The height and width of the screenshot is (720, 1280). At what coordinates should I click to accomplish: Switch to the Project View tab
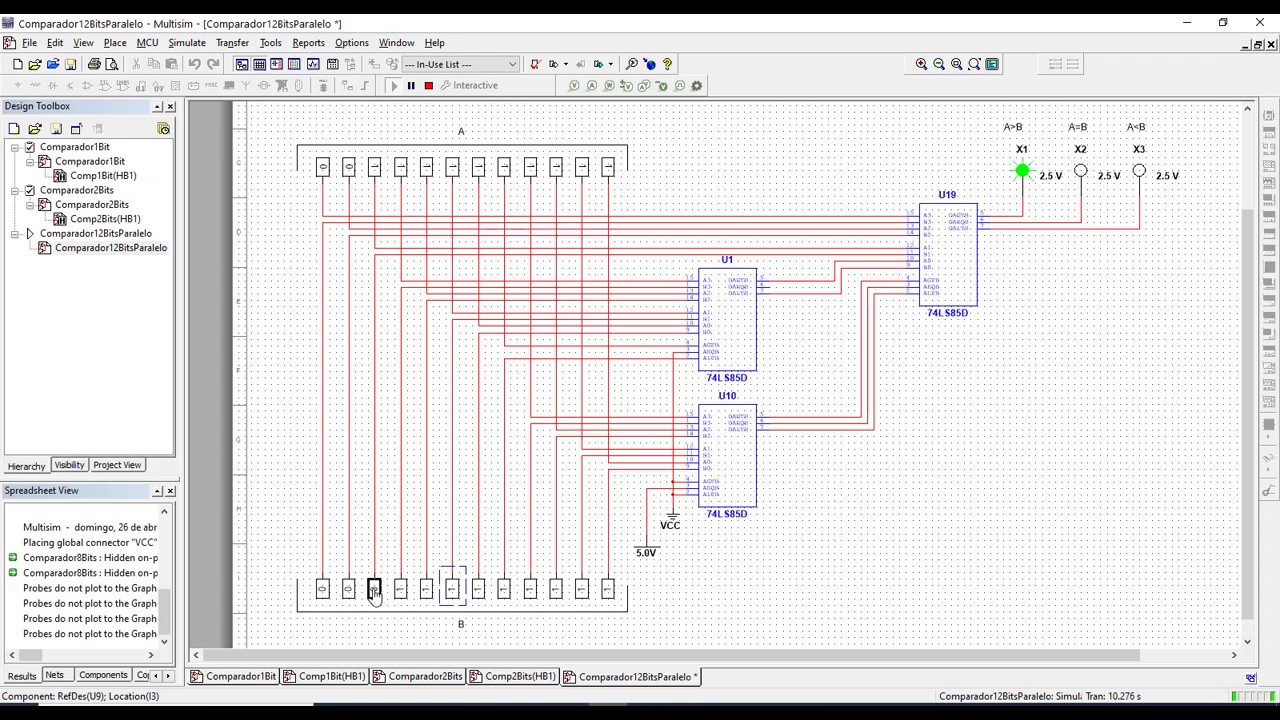click(117, 465)
